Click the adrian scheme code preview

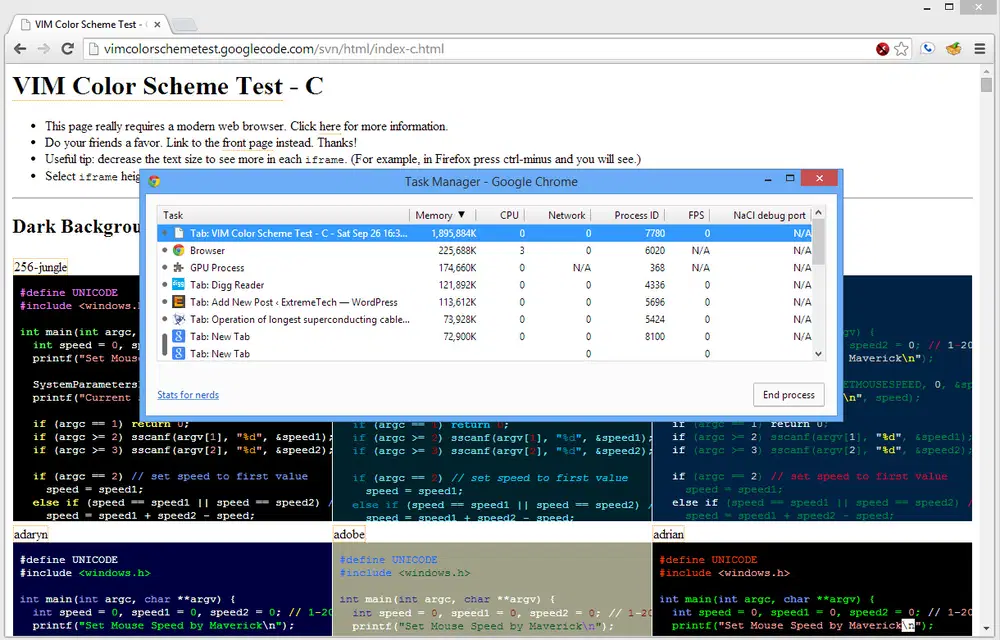click(x=812, y=590)
